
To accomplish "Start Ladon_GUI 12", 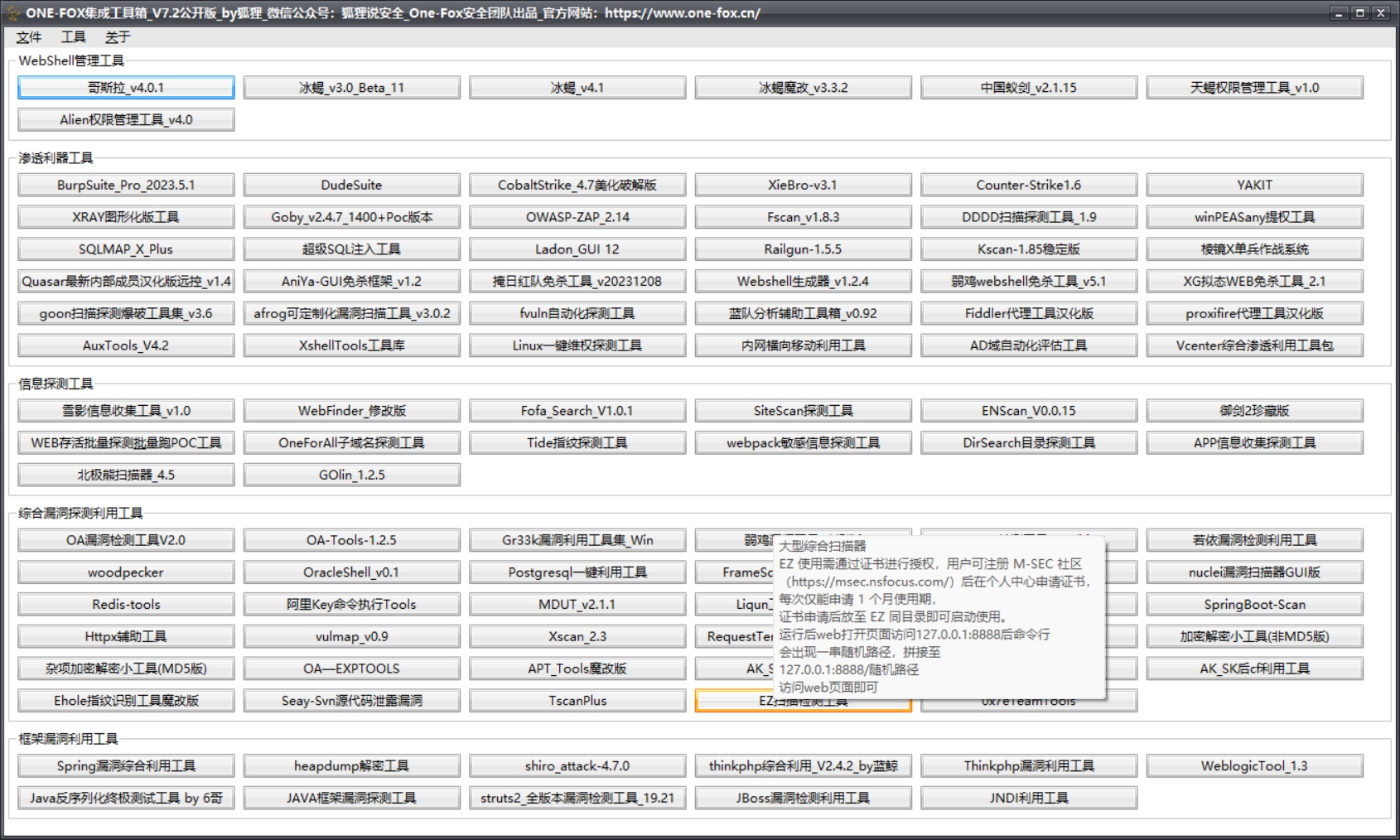I will [x=577, y=249].
